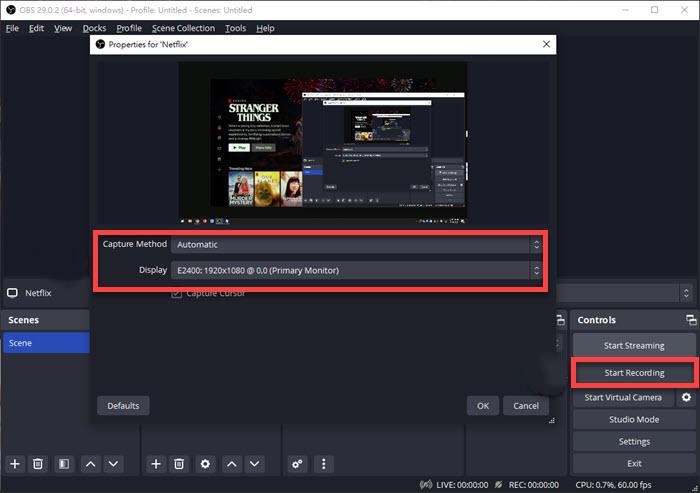This screenshot has width=700, height=493.
Task: Move source down arrow icon
Action: click(x=254, y=464)
